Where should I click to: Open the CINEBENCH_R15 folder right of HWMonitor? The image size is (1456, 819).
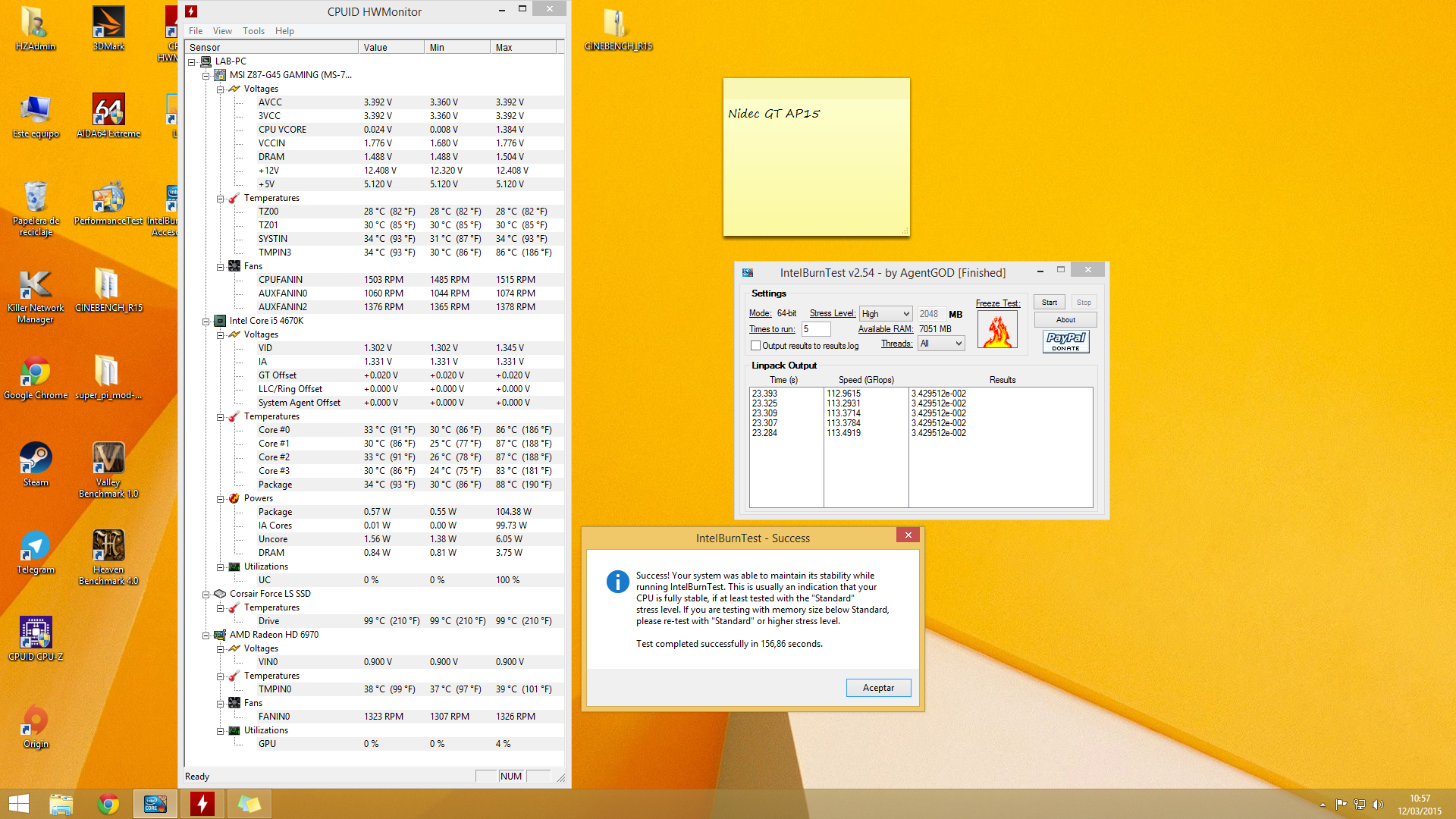click(618, 29)
